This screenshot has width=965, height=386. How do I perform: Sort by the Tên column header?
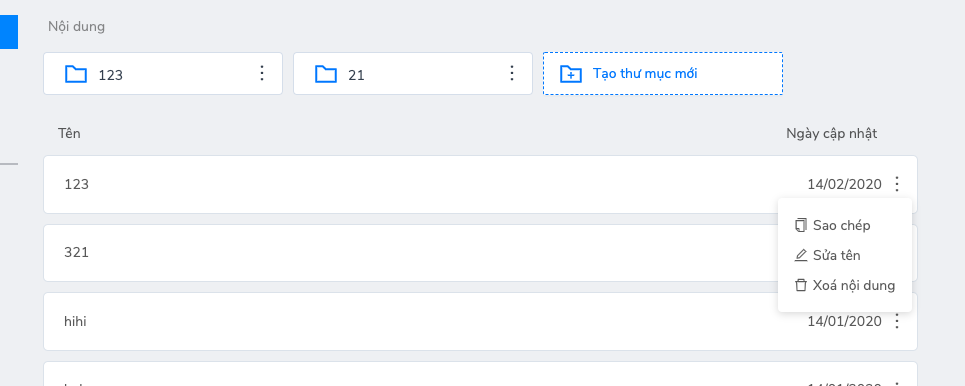[x=70, y=134]
